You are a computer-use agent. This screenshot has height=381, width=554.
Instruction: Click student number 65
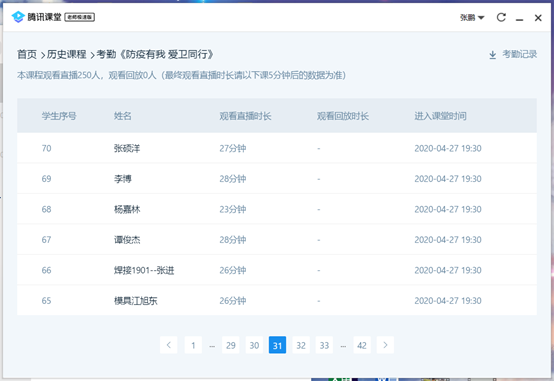46,301
